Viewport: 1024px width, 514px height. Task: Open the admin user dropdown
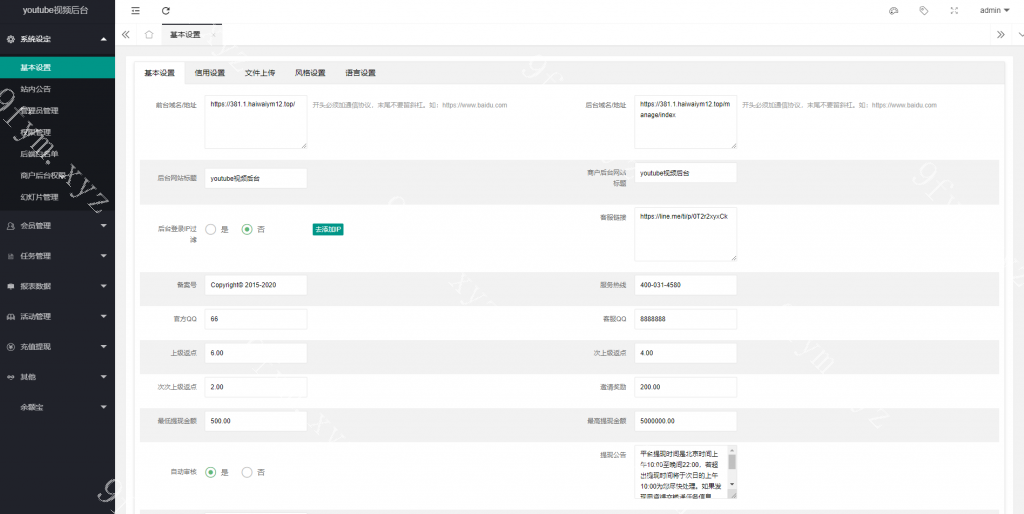tap(995, 10)
